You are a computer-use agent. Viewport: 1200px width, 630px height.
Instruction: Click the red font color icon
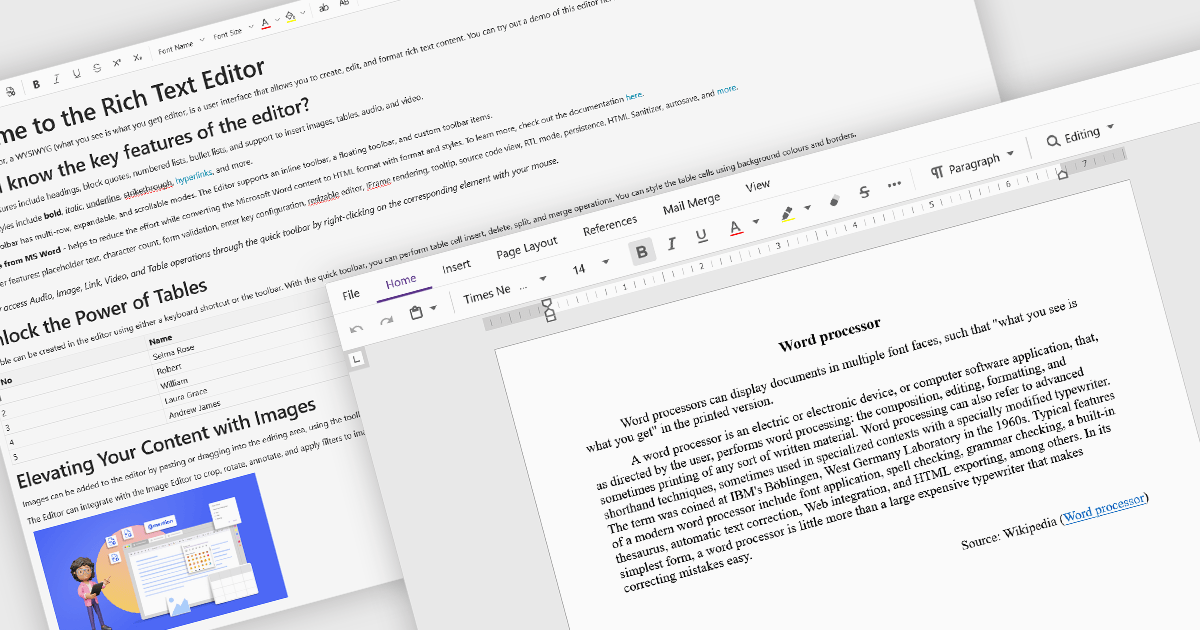(x=736, y=227)
